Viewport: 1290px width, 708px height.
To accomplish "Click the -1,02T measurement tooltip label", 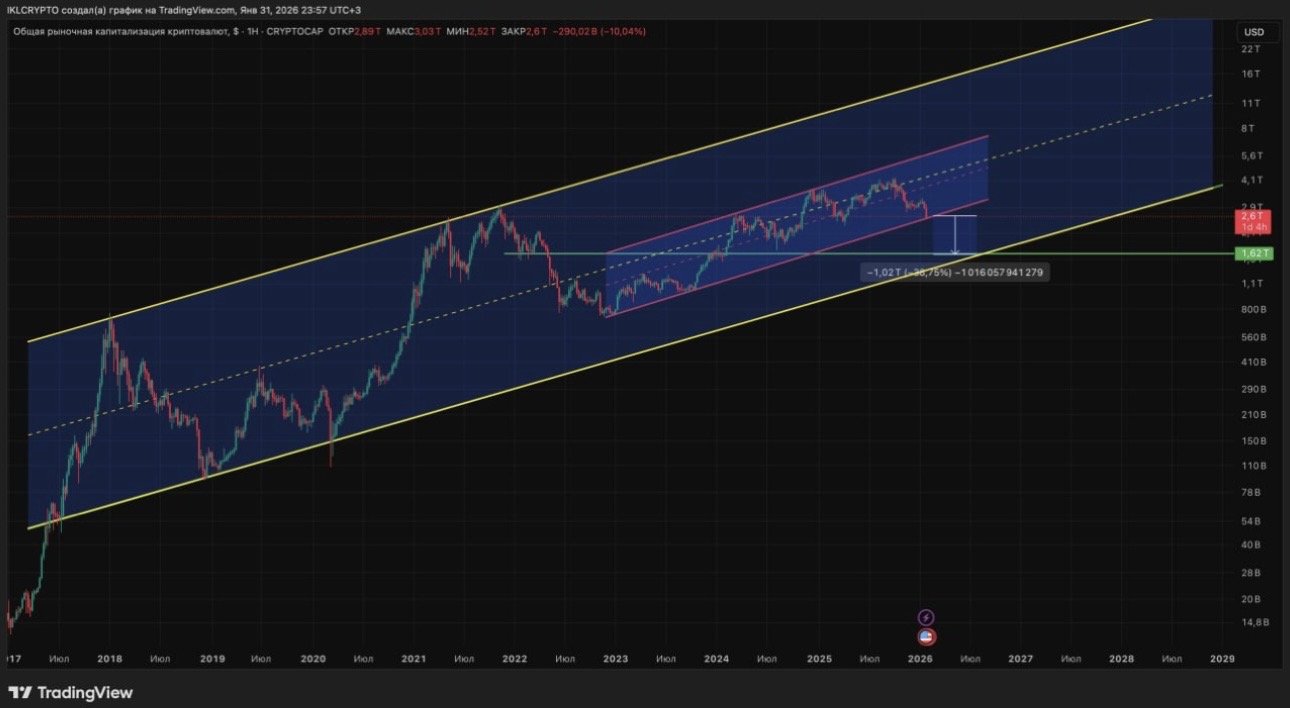I will point(956,272).
